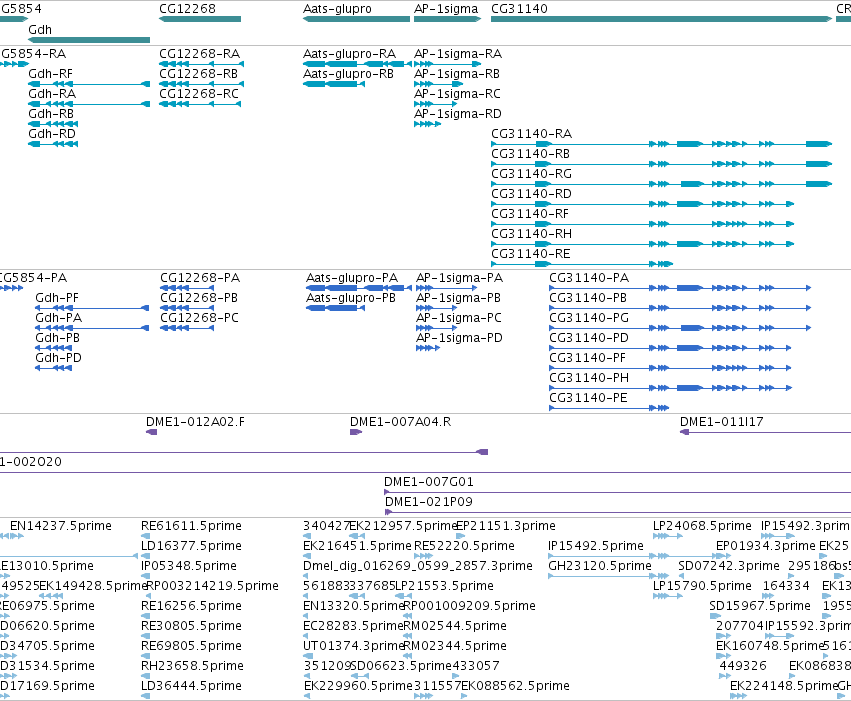Click EST LP15790.5prime
This screenshot has height=701, width=851.
702,586
